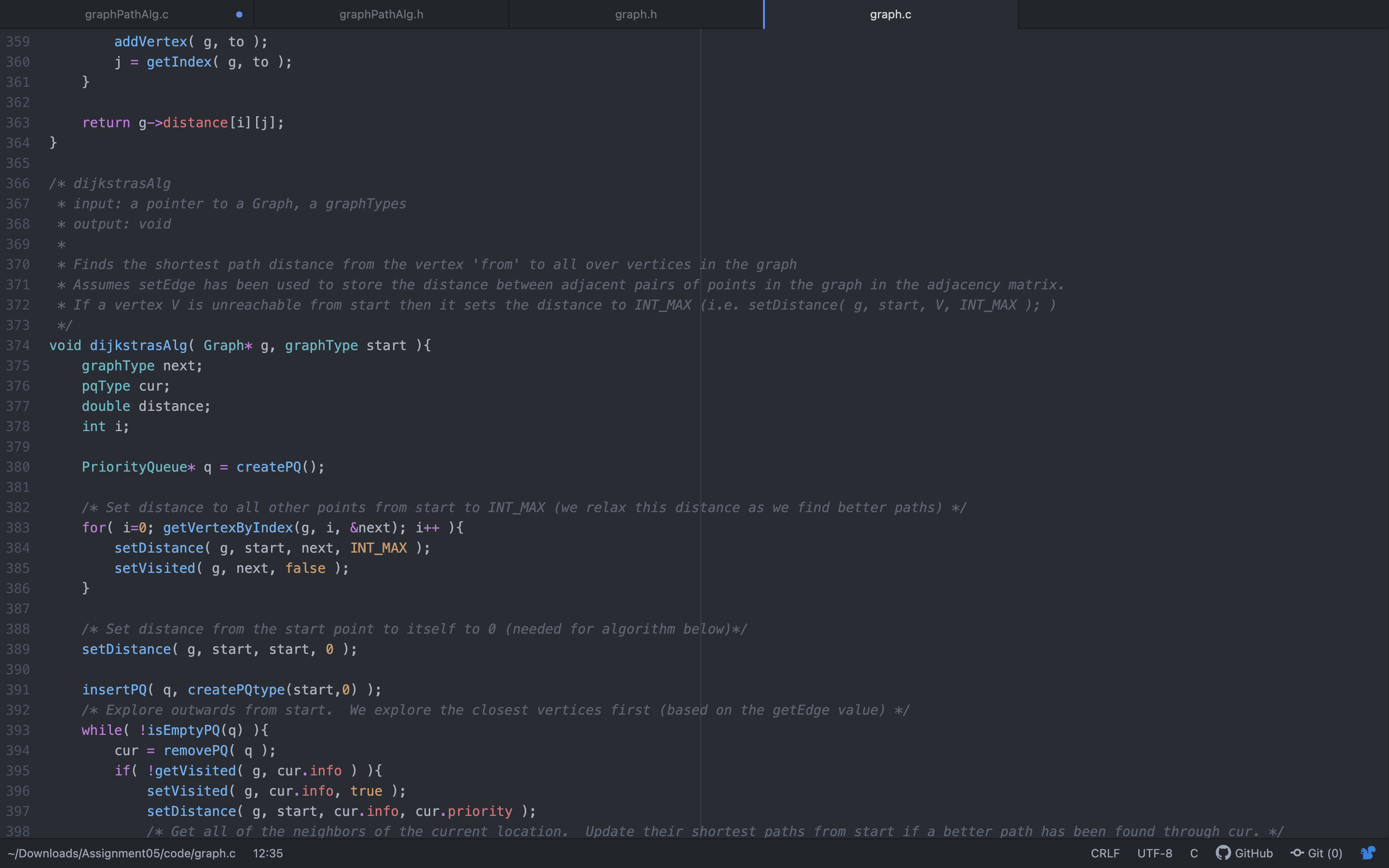
Task: Click the blue modified dot on graphPathAlg.c
Action: tap(239, 14)
